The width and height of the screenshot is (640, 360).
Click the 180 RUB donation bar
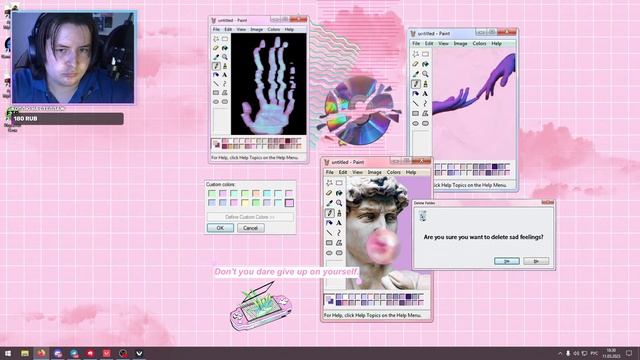[x=67, y=119]
